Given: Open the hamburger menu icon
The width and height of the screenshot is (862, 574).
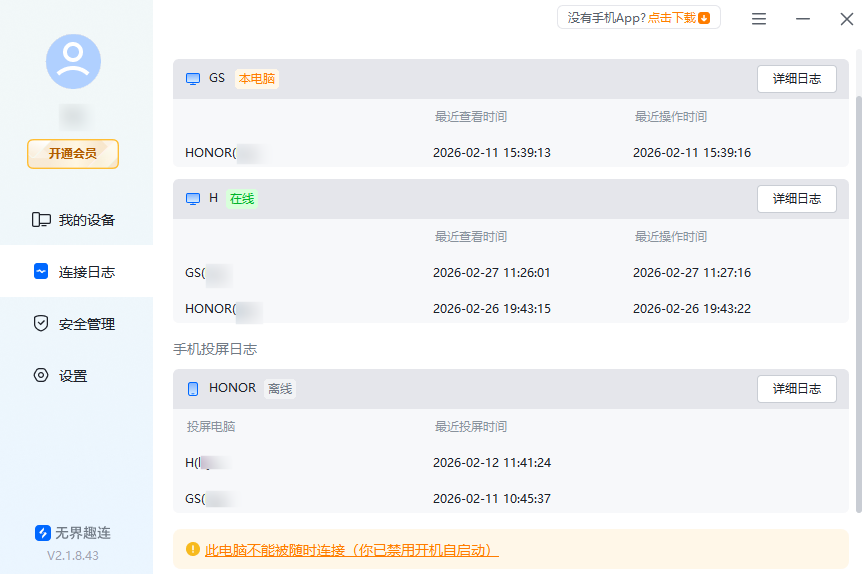Looking at the screenshot, I should click(759, 19).
